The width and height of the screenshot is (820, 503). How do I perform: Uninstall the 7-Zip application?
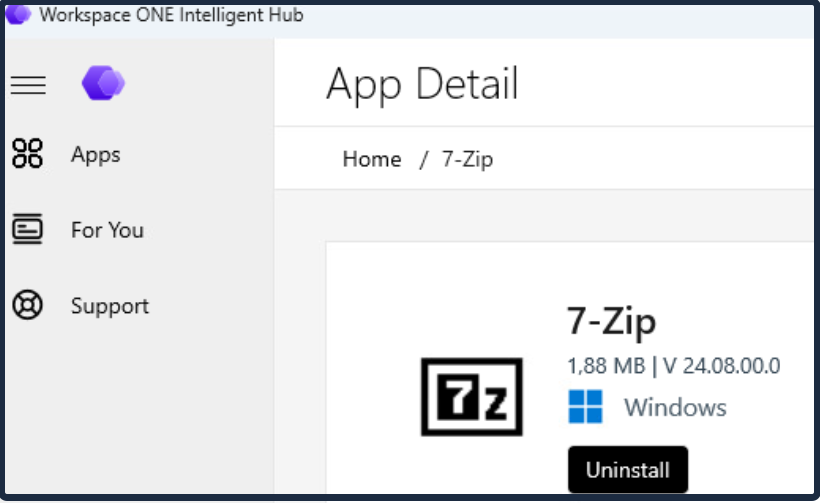click(x=628, y=470)
